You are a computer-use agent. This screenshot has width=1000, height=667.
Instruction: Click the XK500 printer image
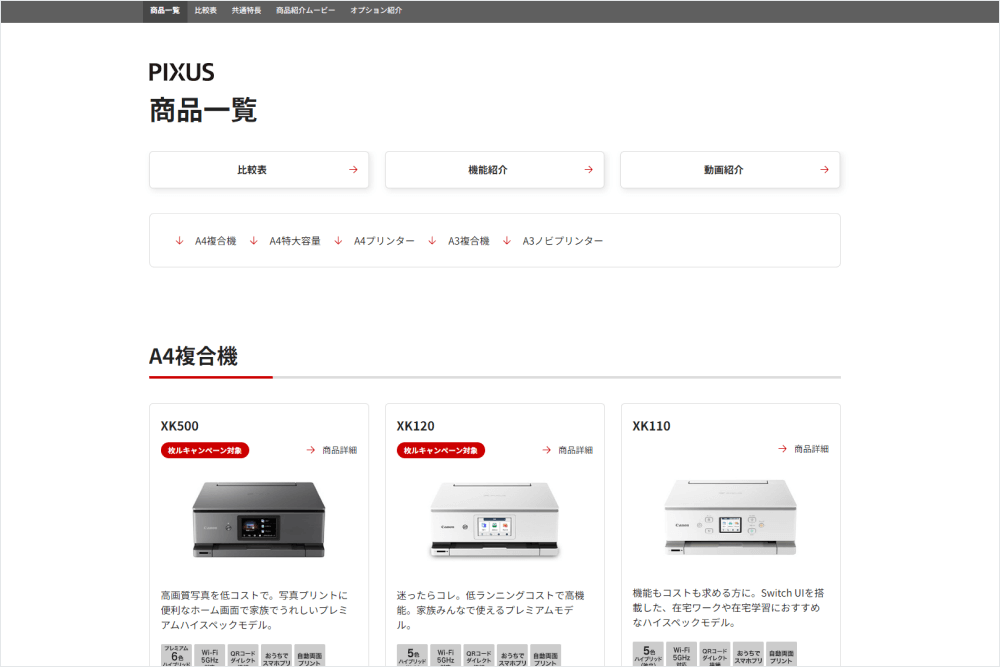pyautogui.click(x=259, y=520)
